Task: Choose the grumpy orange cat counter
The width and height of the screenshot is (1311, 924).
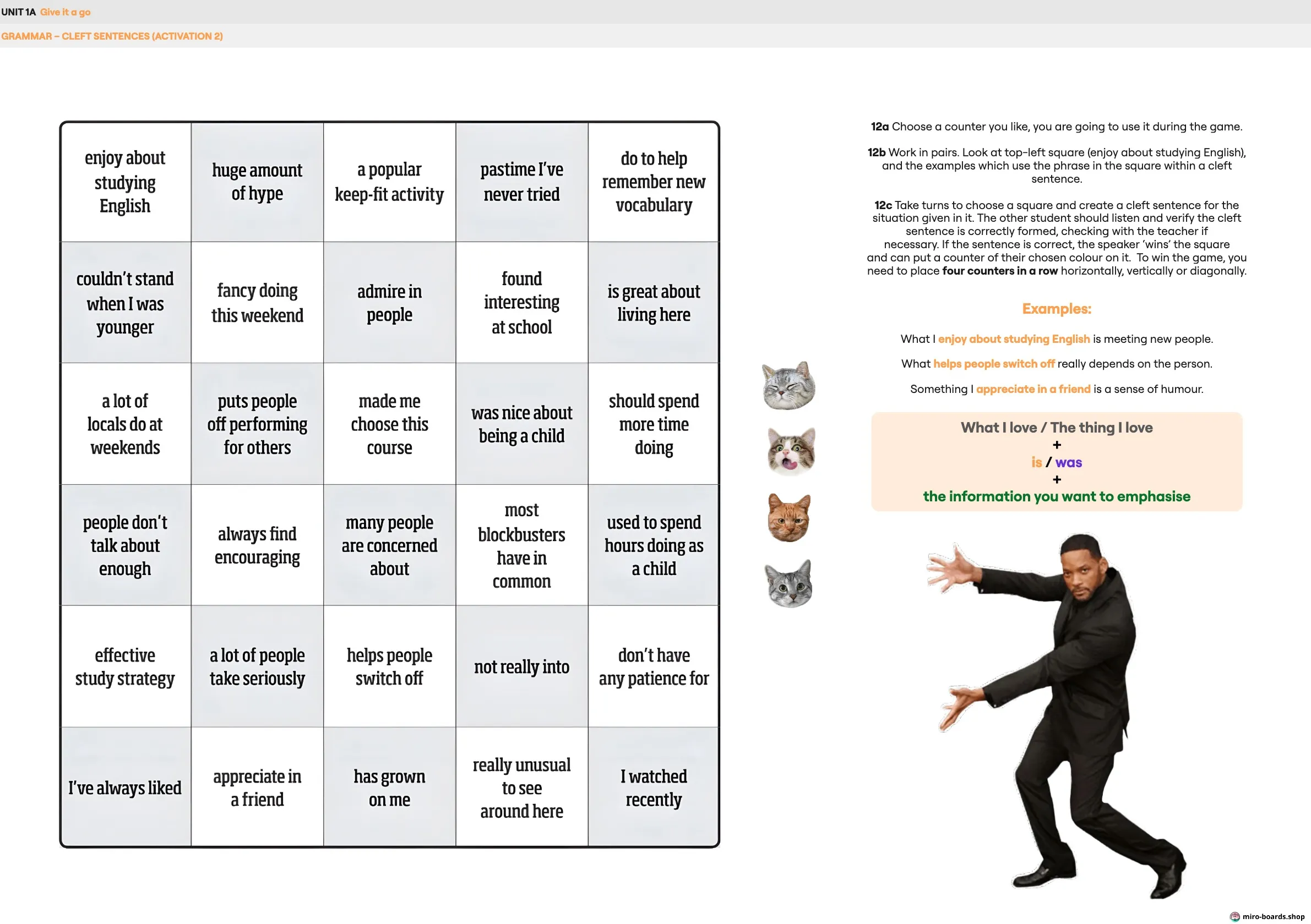Action: click(789, 518)
